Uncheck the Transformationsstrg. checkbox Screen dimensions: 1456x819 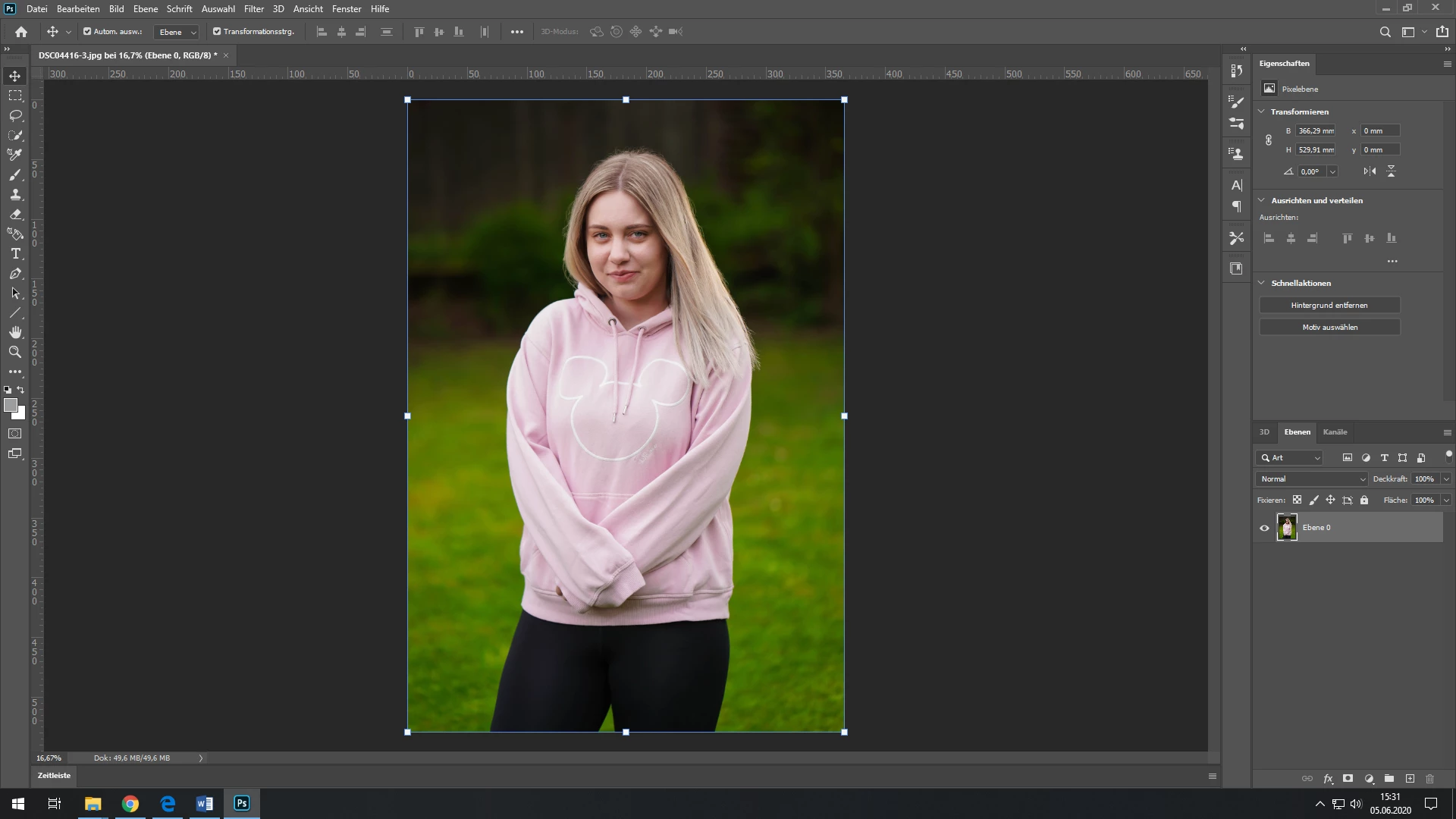tap(217, 32)
